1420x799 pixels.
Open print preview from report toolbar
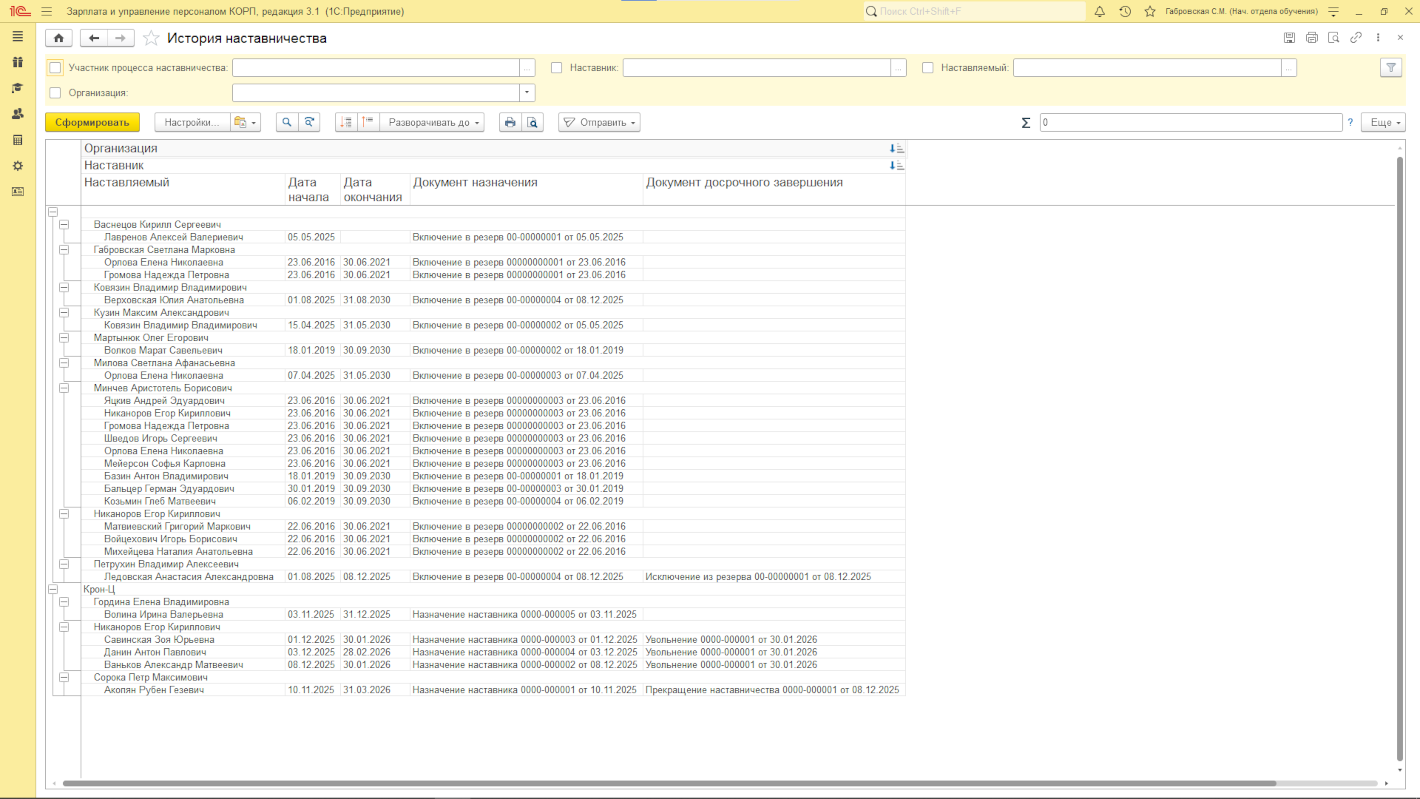(x=533, y=122)
